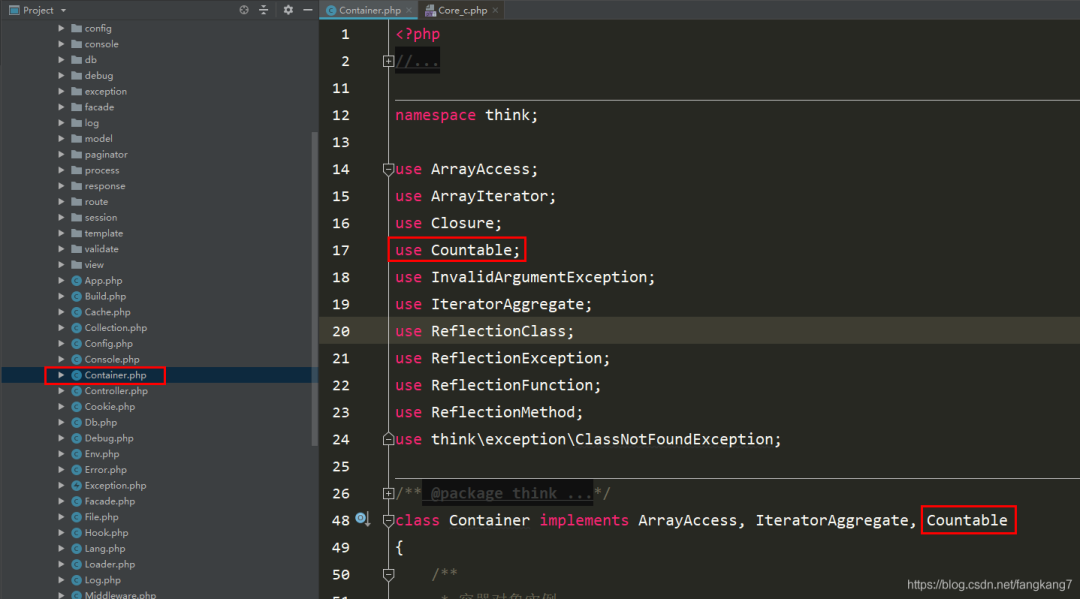Close the Core_c.php editor tab
This screenshot has width=1080, height=599.
pyautogui.click(x=495, y=10)
